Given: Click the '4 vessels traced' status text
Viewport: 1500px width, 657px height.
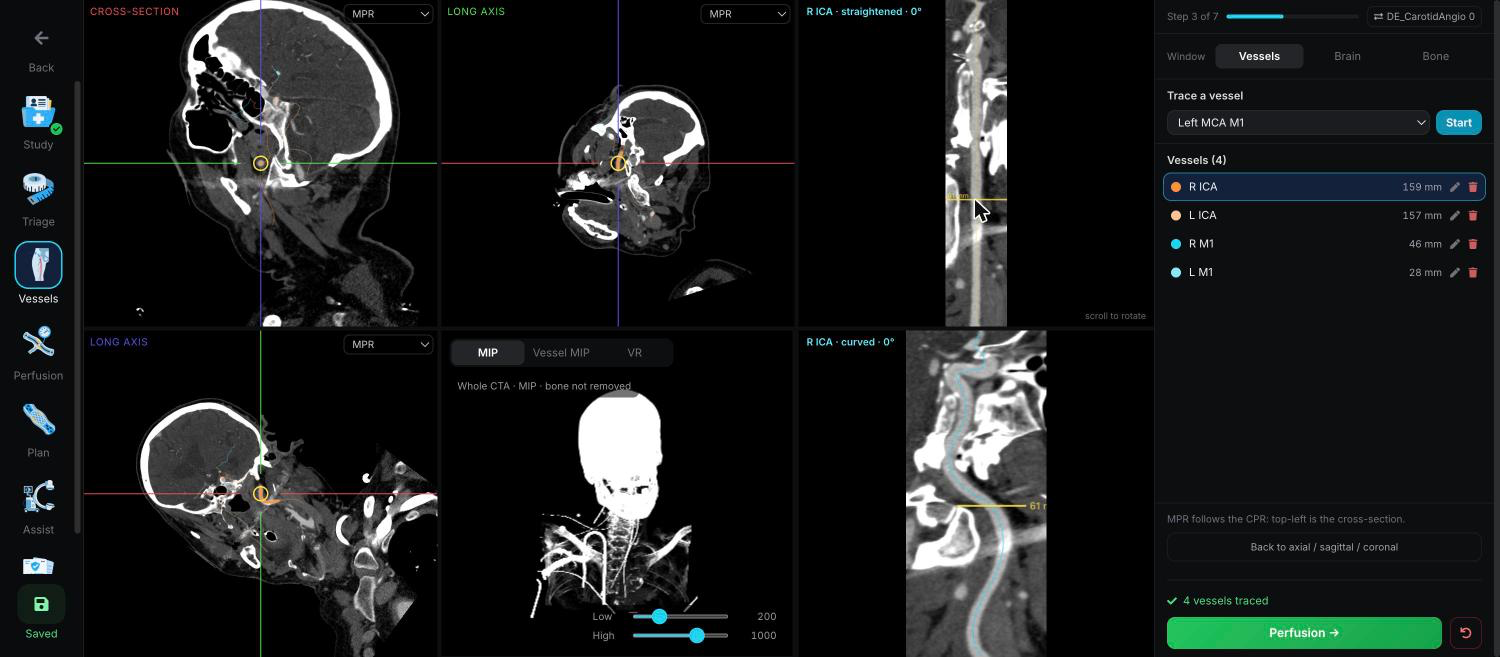Looking at the screenshot, I should pos(1225,601).
